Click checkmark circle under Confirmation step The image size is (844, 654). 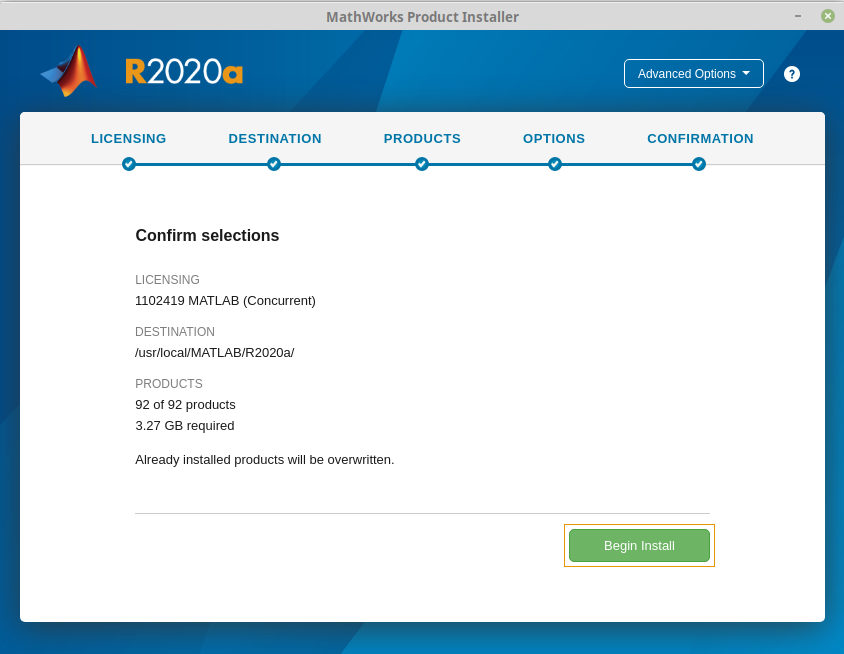[699, 164]
